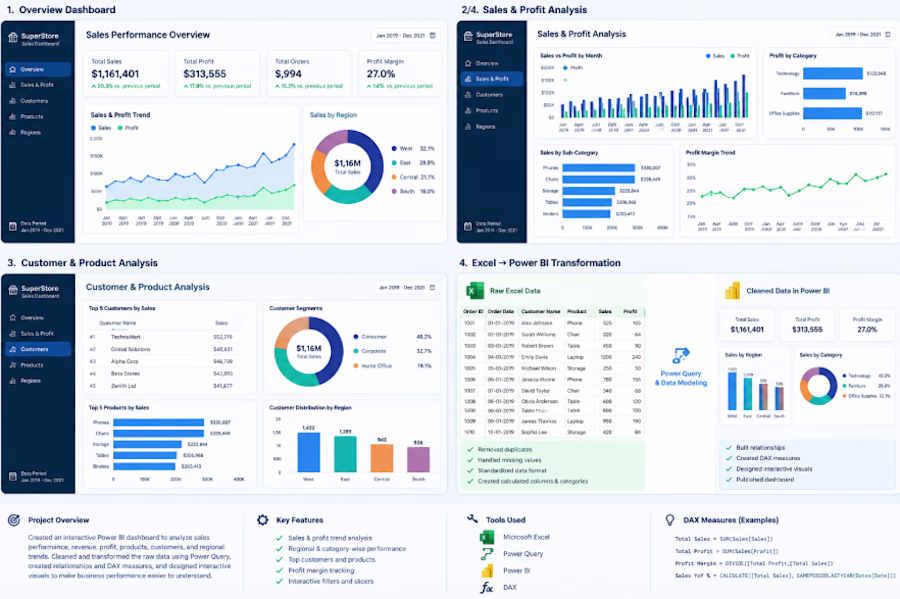Click the Power Query & Data Modeling icon
Viewport: 900px width, 599px height.
point(681,356)
